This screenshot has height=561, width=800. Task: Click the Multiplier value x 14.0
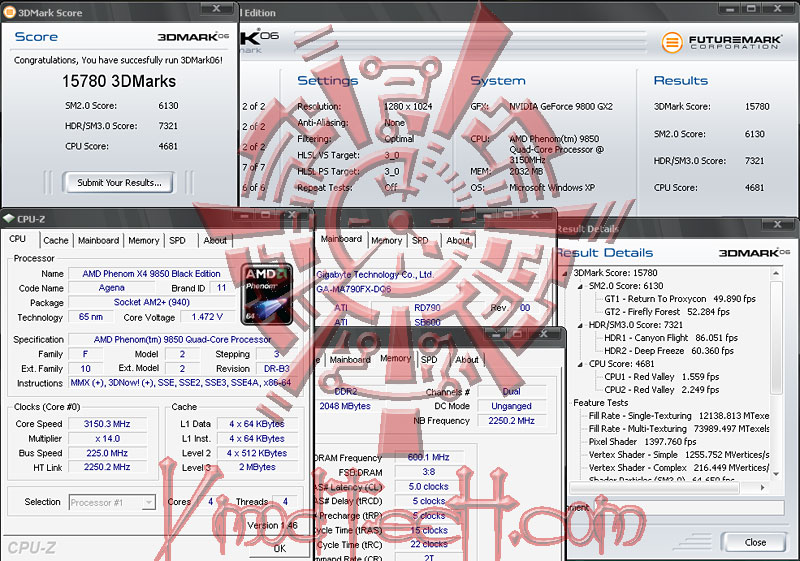click(x=107, y=439)
